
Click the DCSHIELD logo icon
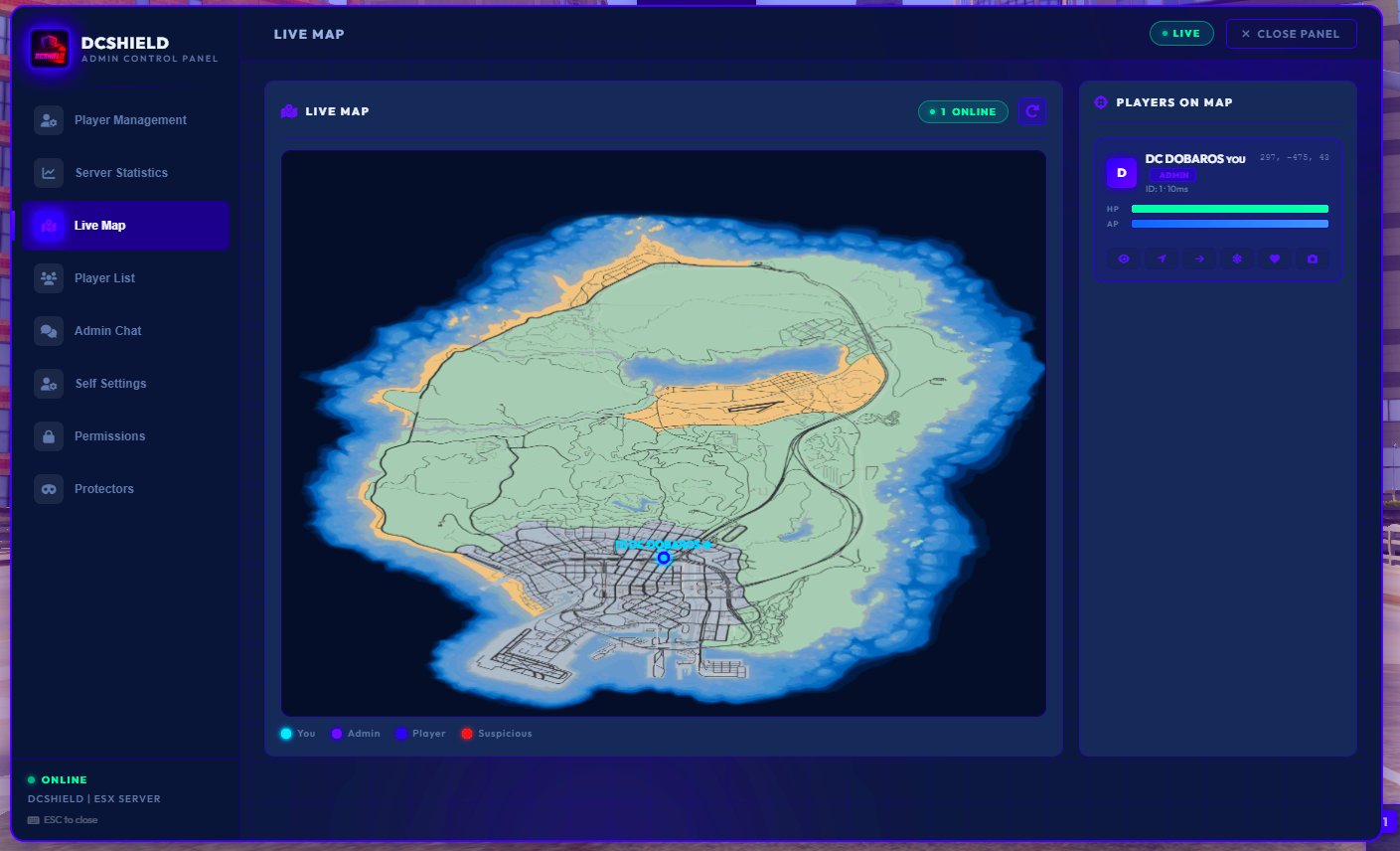(x=49, y=49)
